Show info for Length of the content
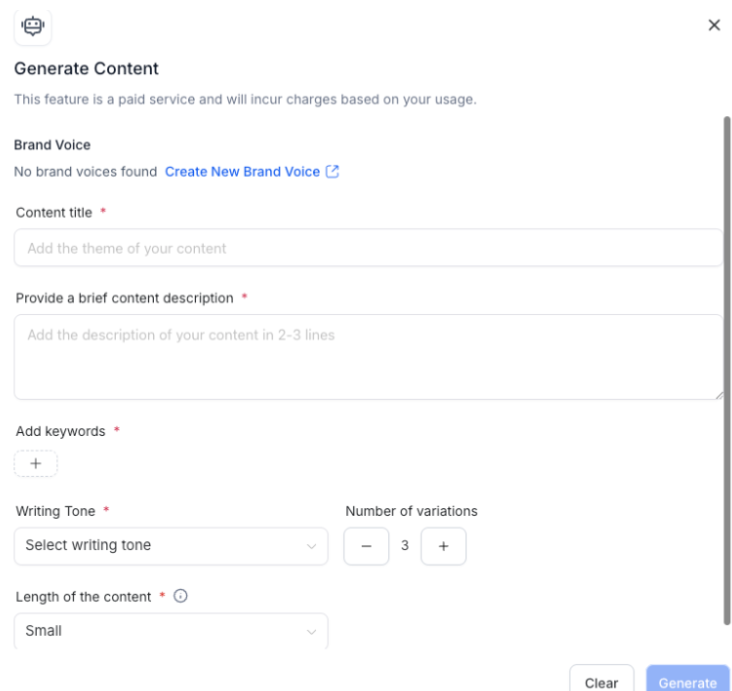This screenshot has height=691, width=732. (180, 597)
